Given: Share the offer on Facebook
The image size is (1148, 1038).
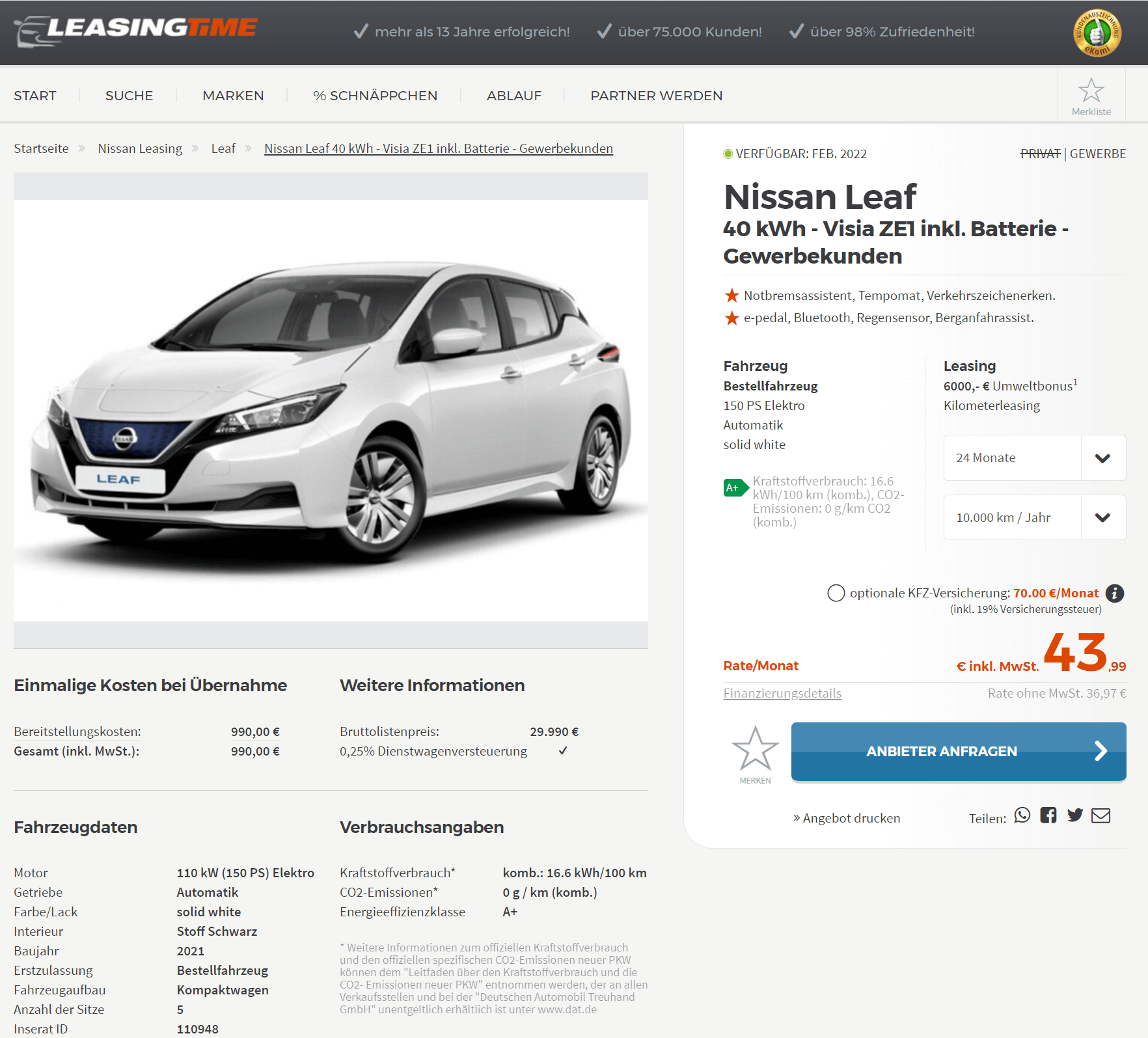Looking at the screenshot, I should point(1048,815).
